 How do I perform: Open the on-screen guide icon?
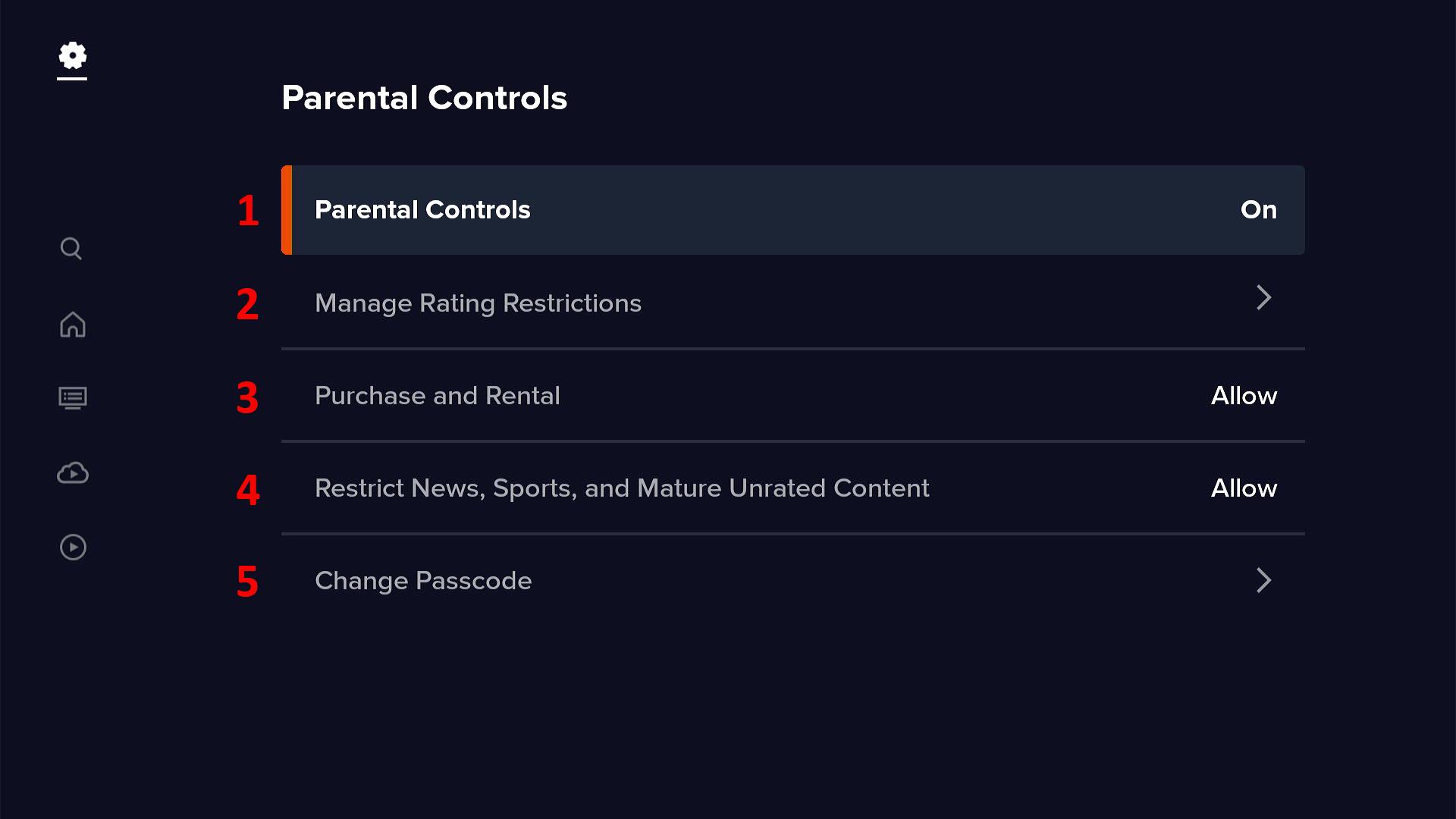click(71, 397)
